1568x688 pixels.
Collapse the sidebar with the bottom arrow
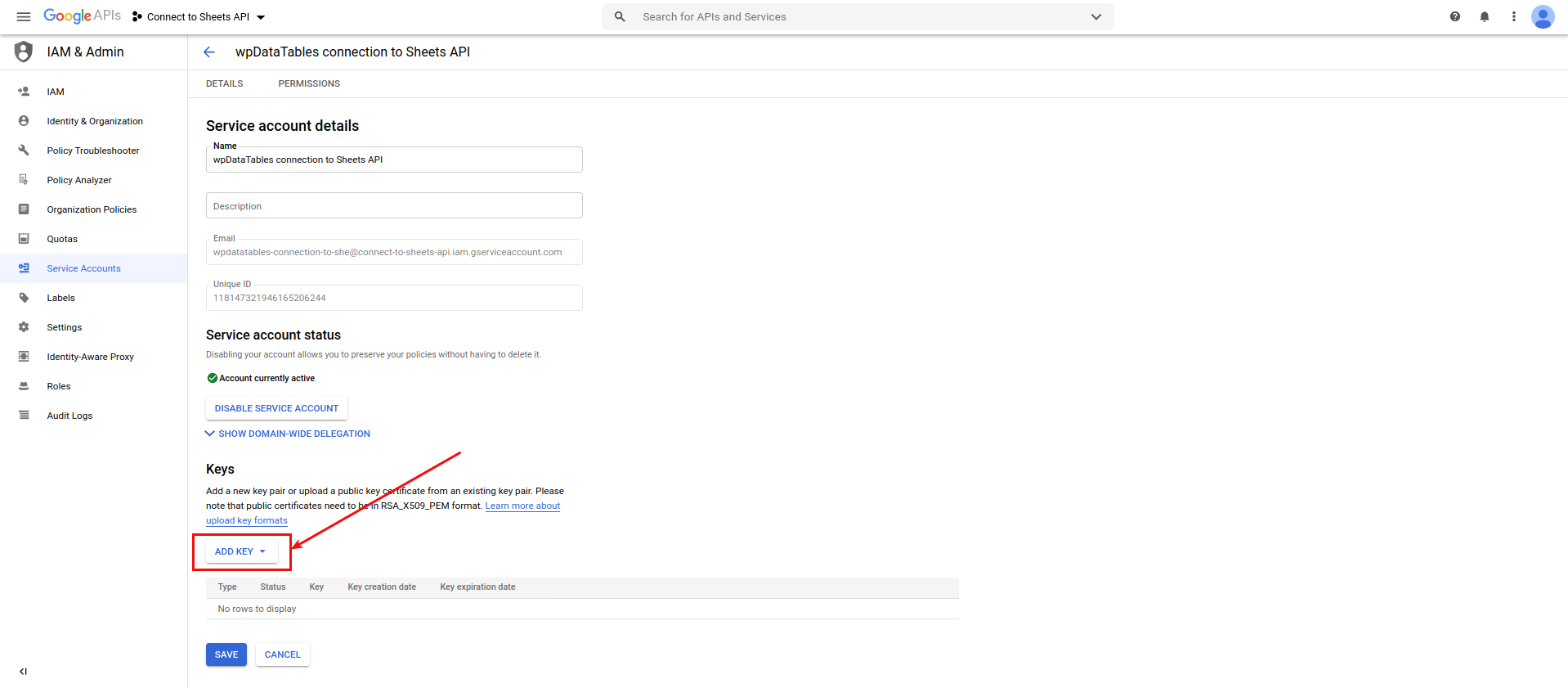tap(23, 672)
